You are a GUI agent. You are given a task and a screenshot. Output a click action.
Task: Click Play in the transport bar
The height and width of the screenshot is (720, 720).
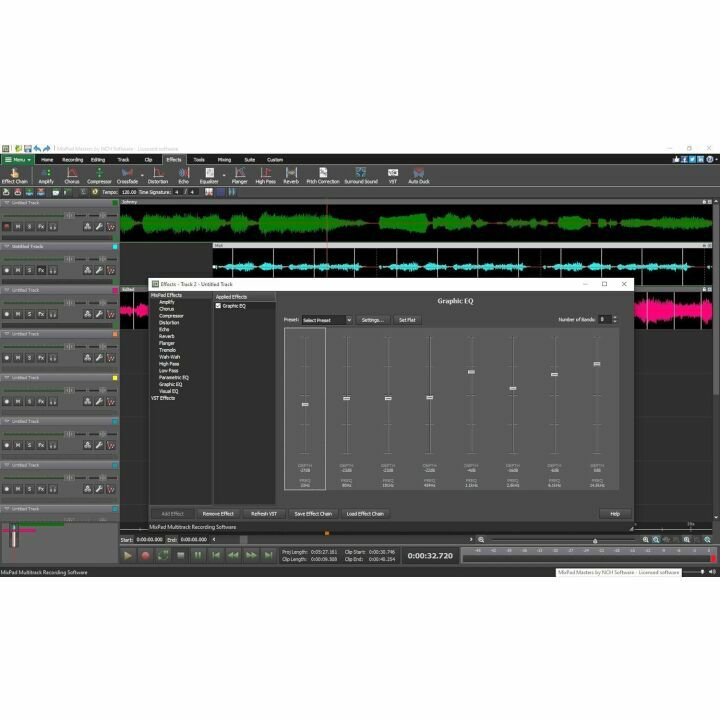click(x=128, y=555)
